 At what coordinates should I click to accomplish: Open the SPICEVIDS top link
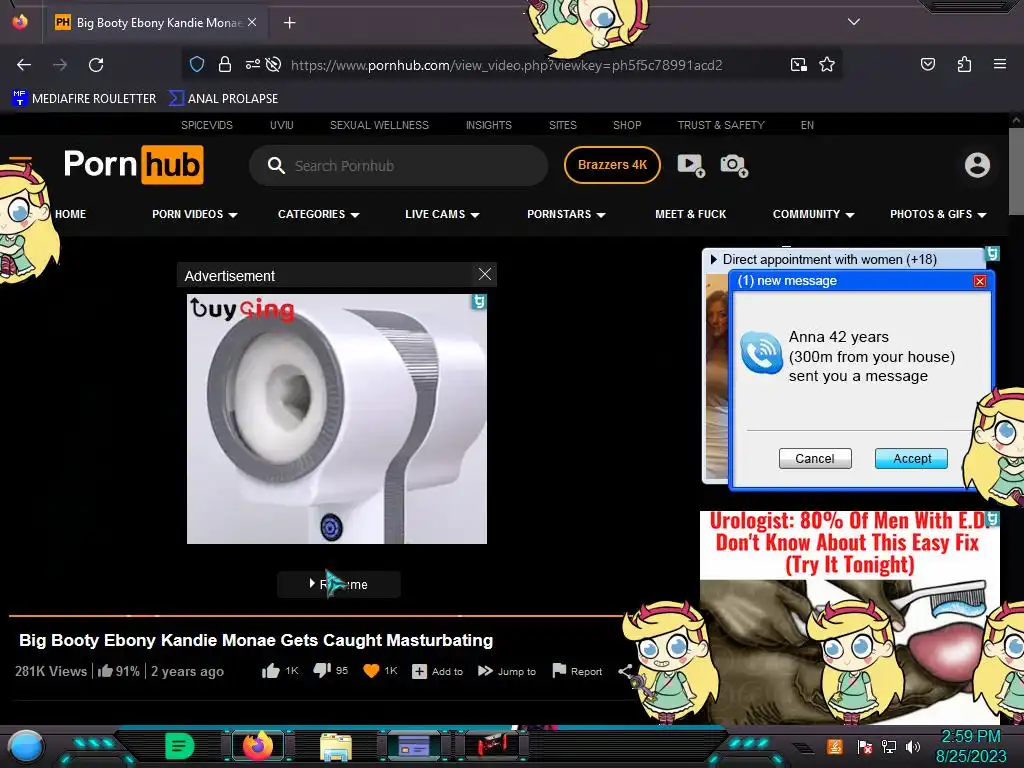[x=206, y=125]
